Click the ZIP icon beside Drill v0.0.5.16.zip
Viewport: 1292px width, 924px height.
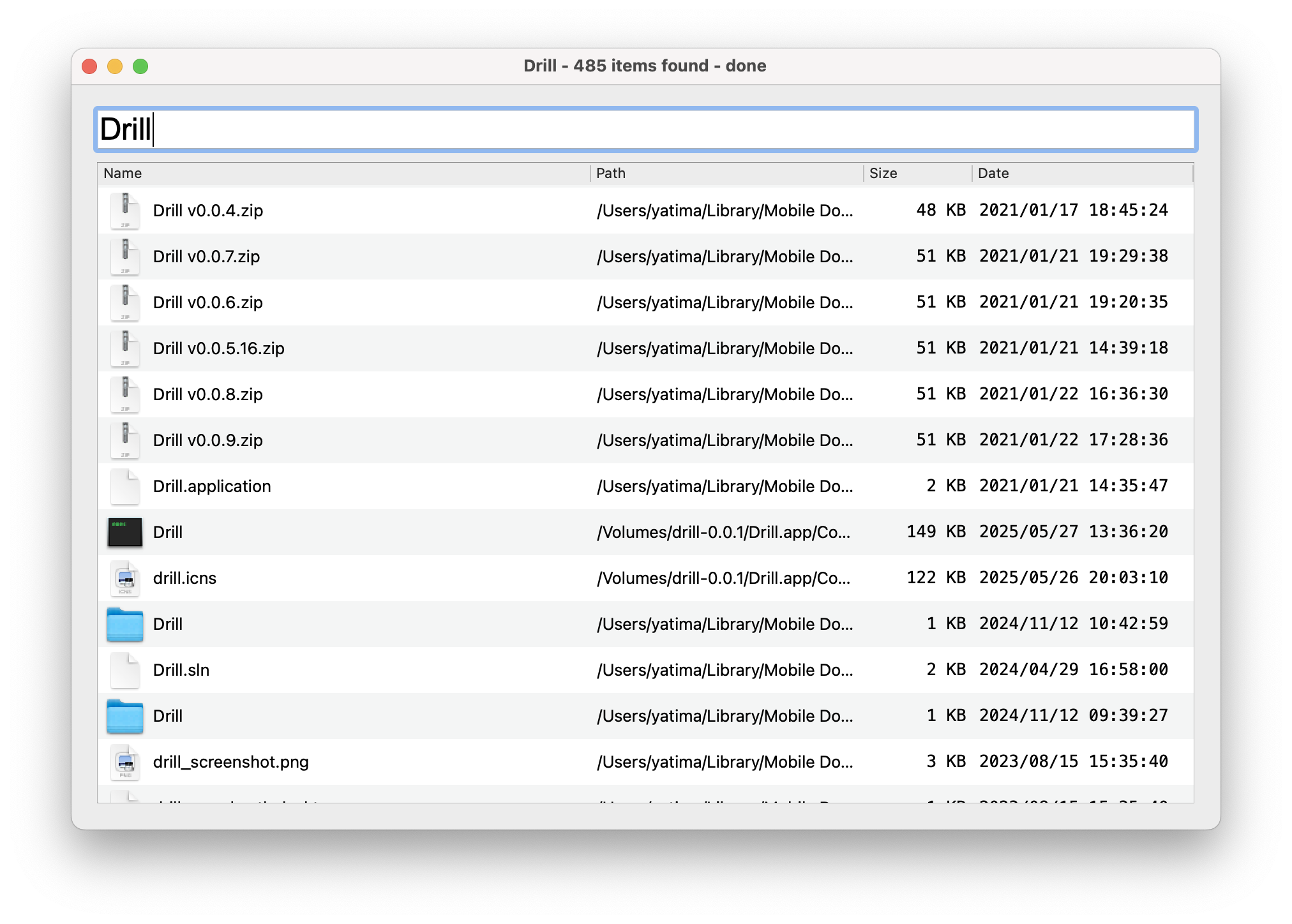tap(125, 348)
